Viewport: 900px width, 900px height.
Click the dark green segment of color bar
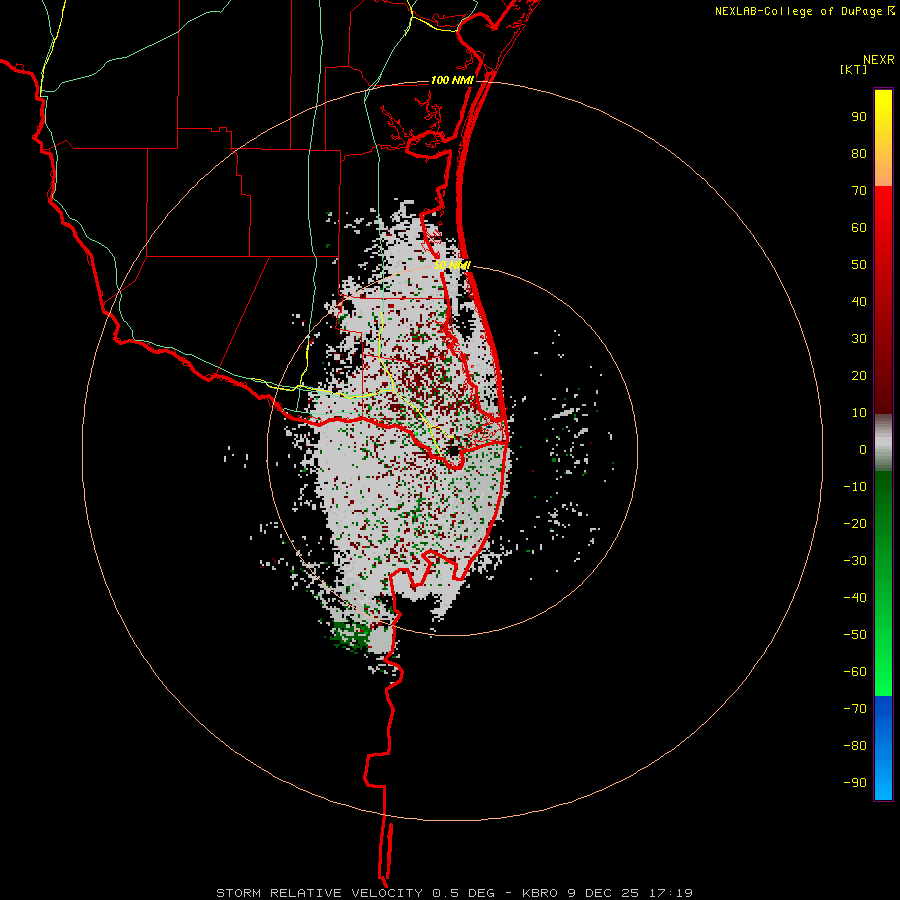point(883,505)
